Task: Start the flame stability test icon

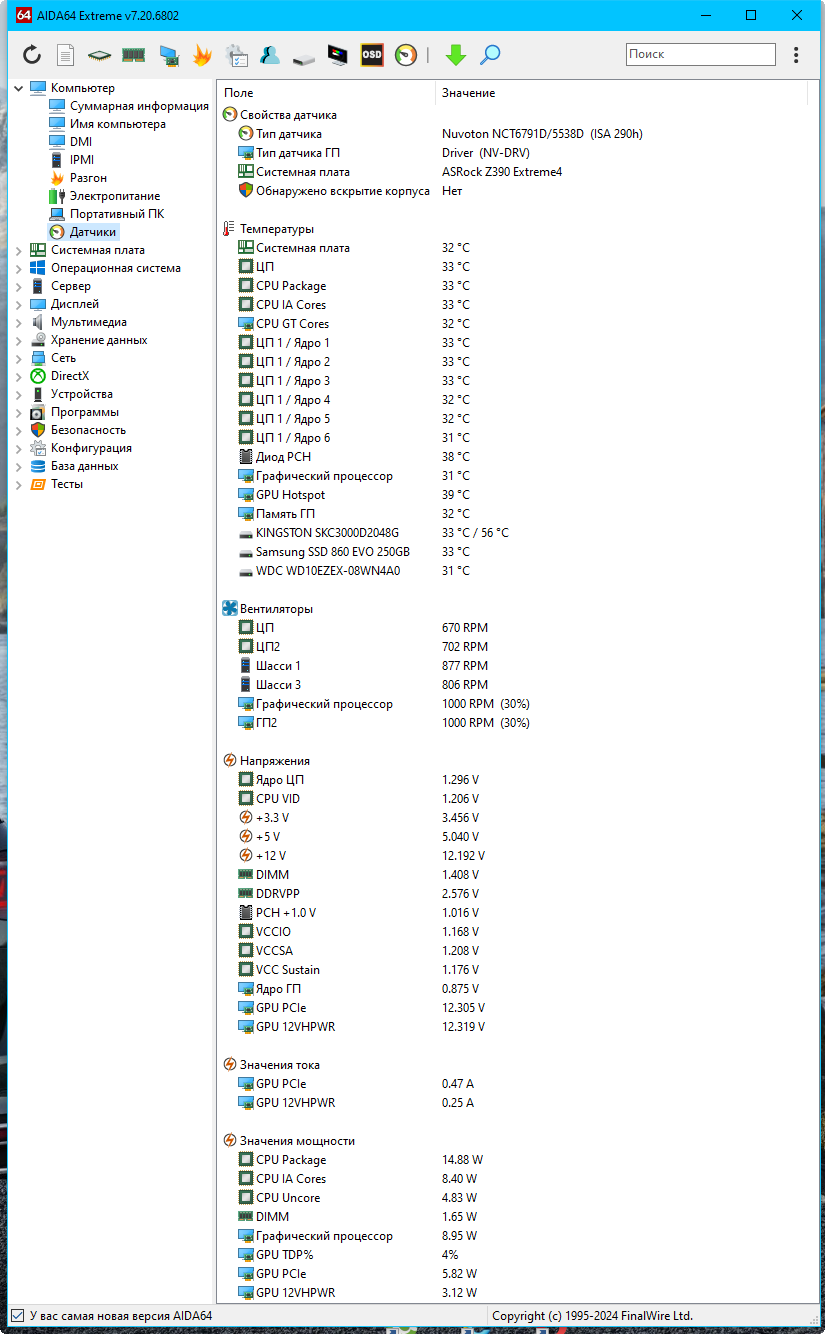Action: pos(202,55)
